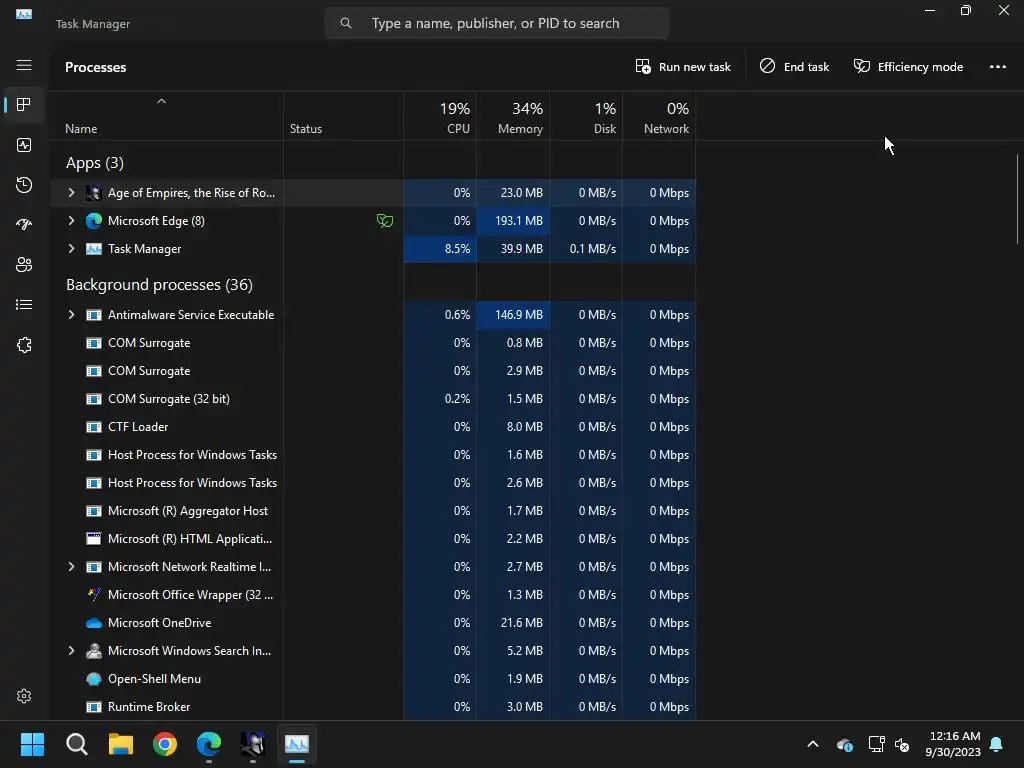Open the App history sidebar page
The height and width of the screenshot is (768, 1024).
tap(24, 185)
